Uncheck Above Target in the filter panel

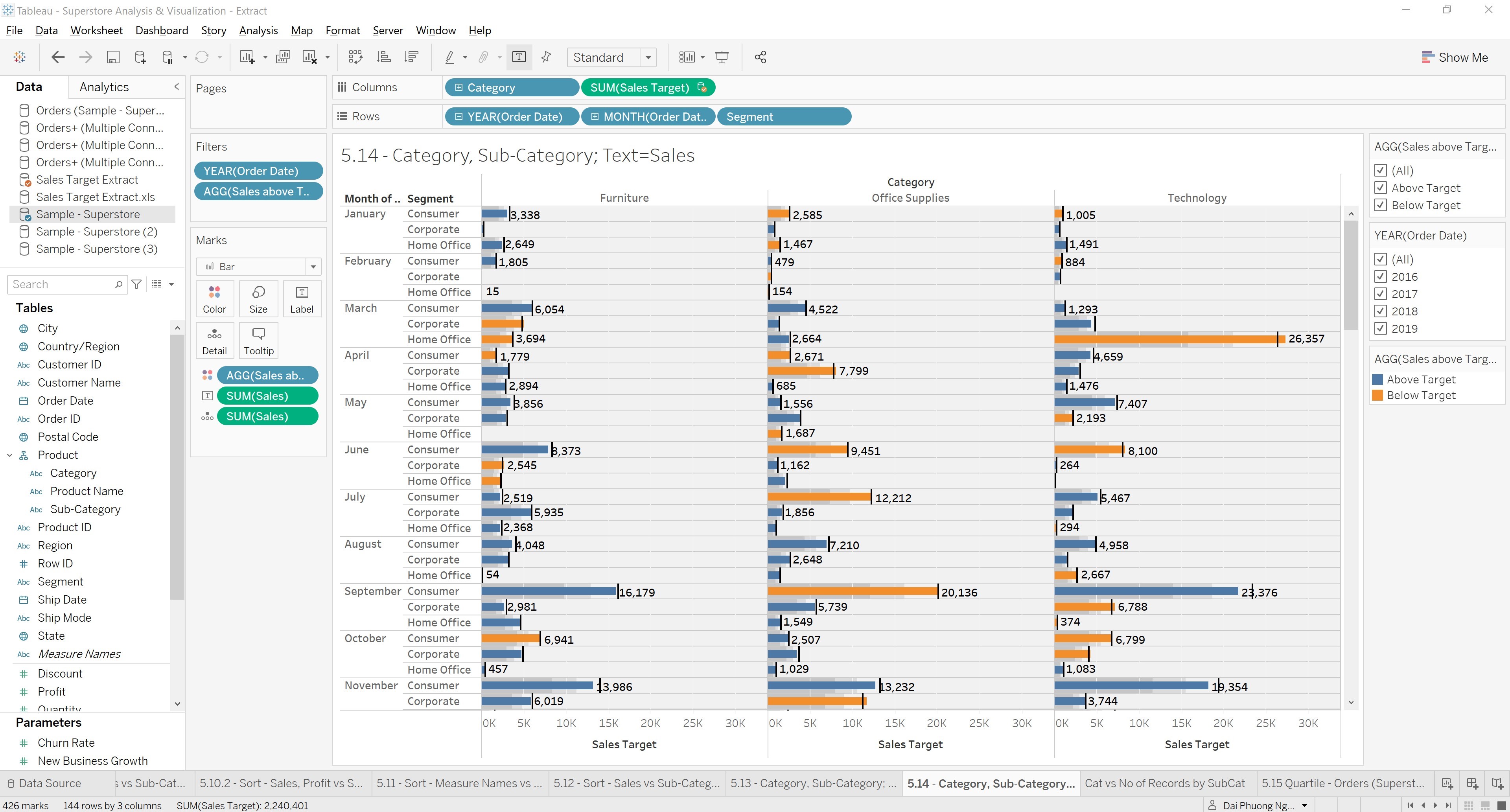point(1381,188)
